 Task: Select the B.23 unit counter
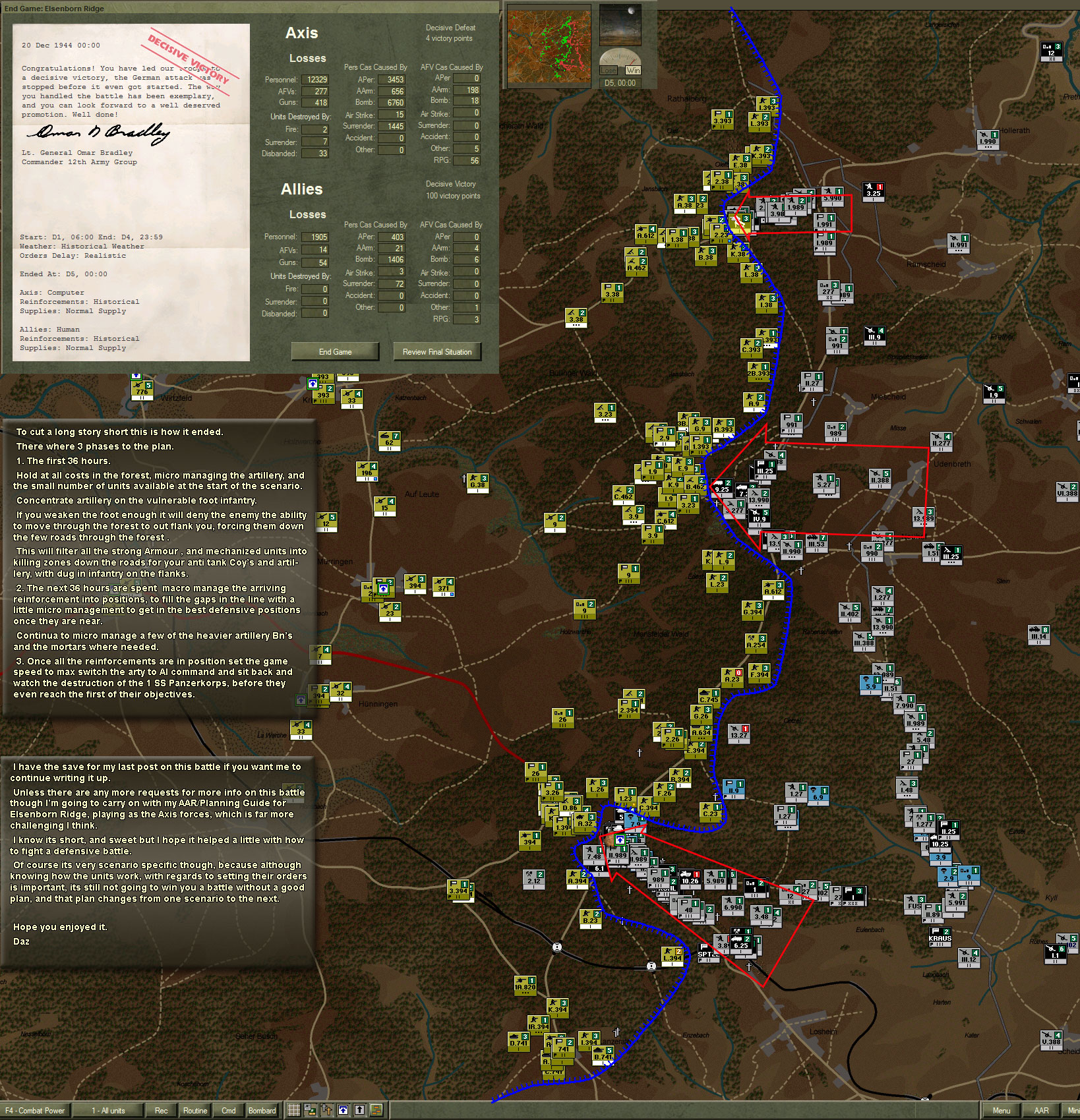590,919
